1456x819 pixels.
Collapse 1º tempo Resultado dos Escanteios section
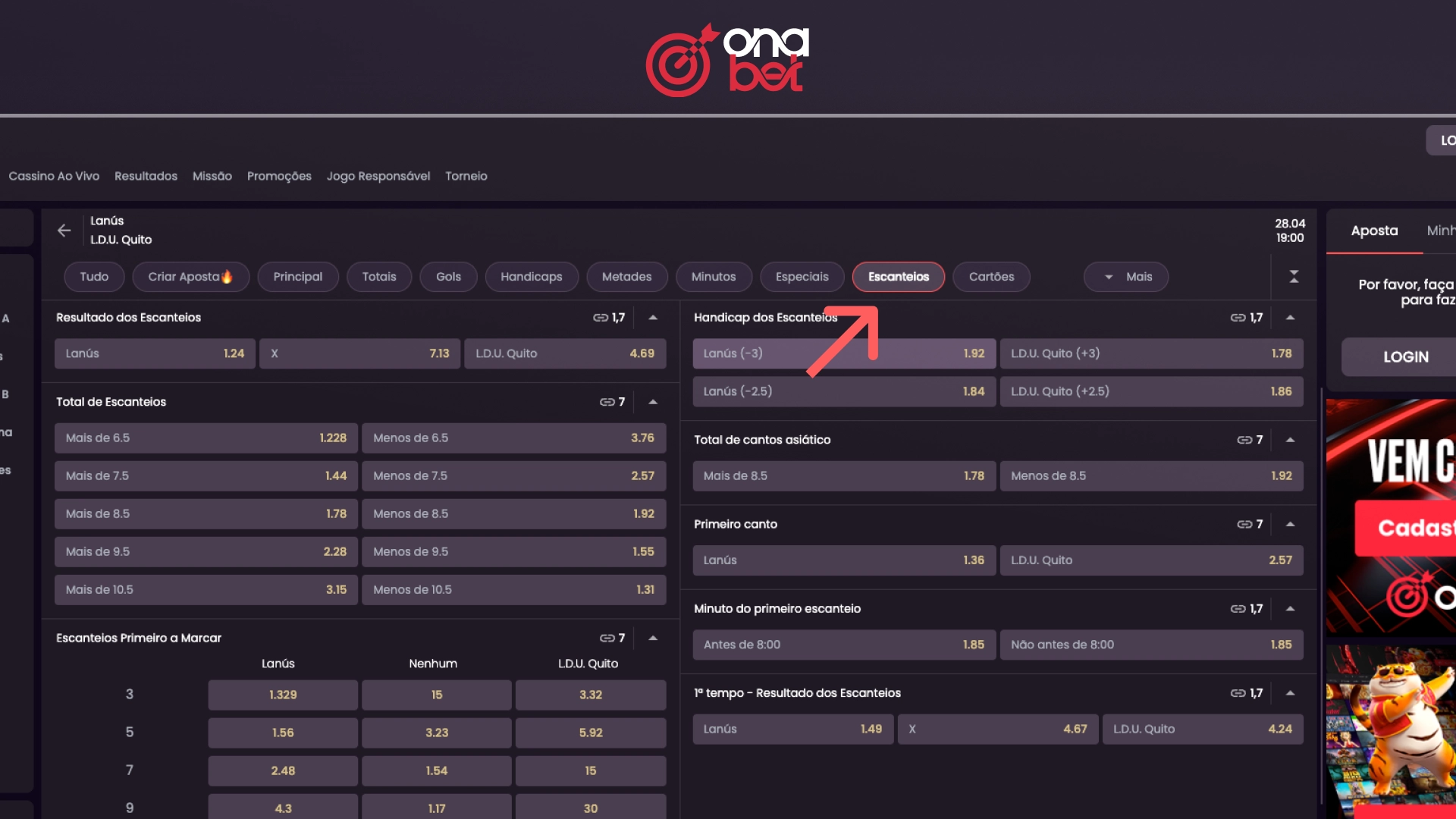click(1290, 693)
